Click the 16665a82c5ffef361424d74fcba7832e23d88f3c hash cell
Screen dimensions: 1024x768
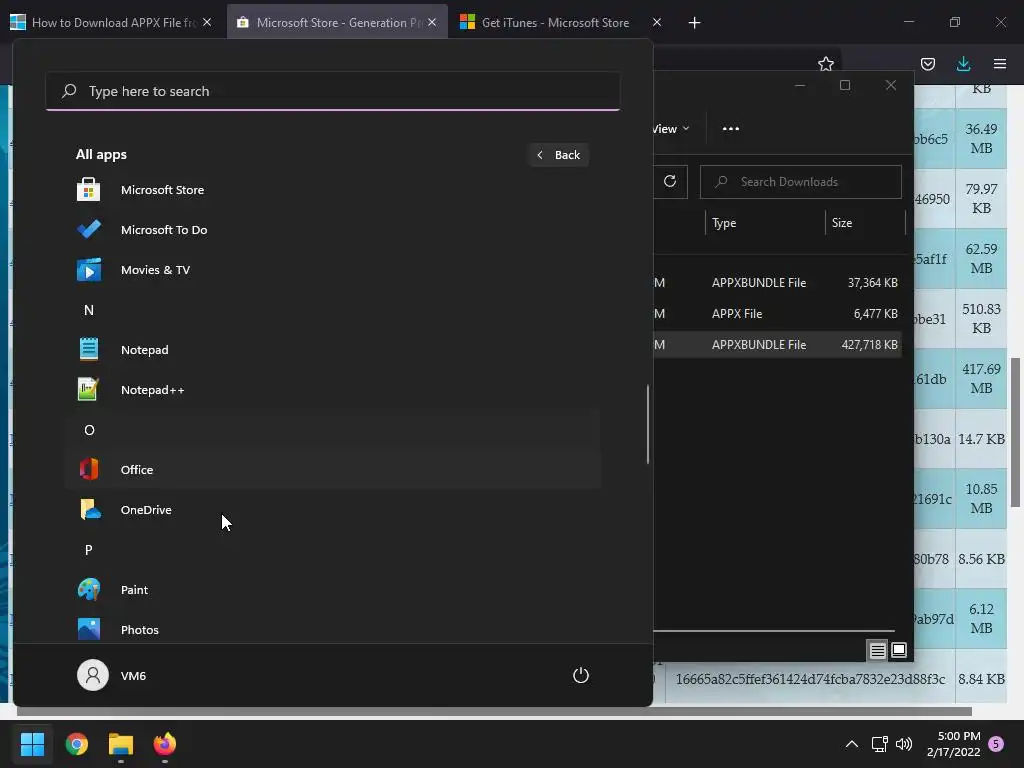(810, 679)
